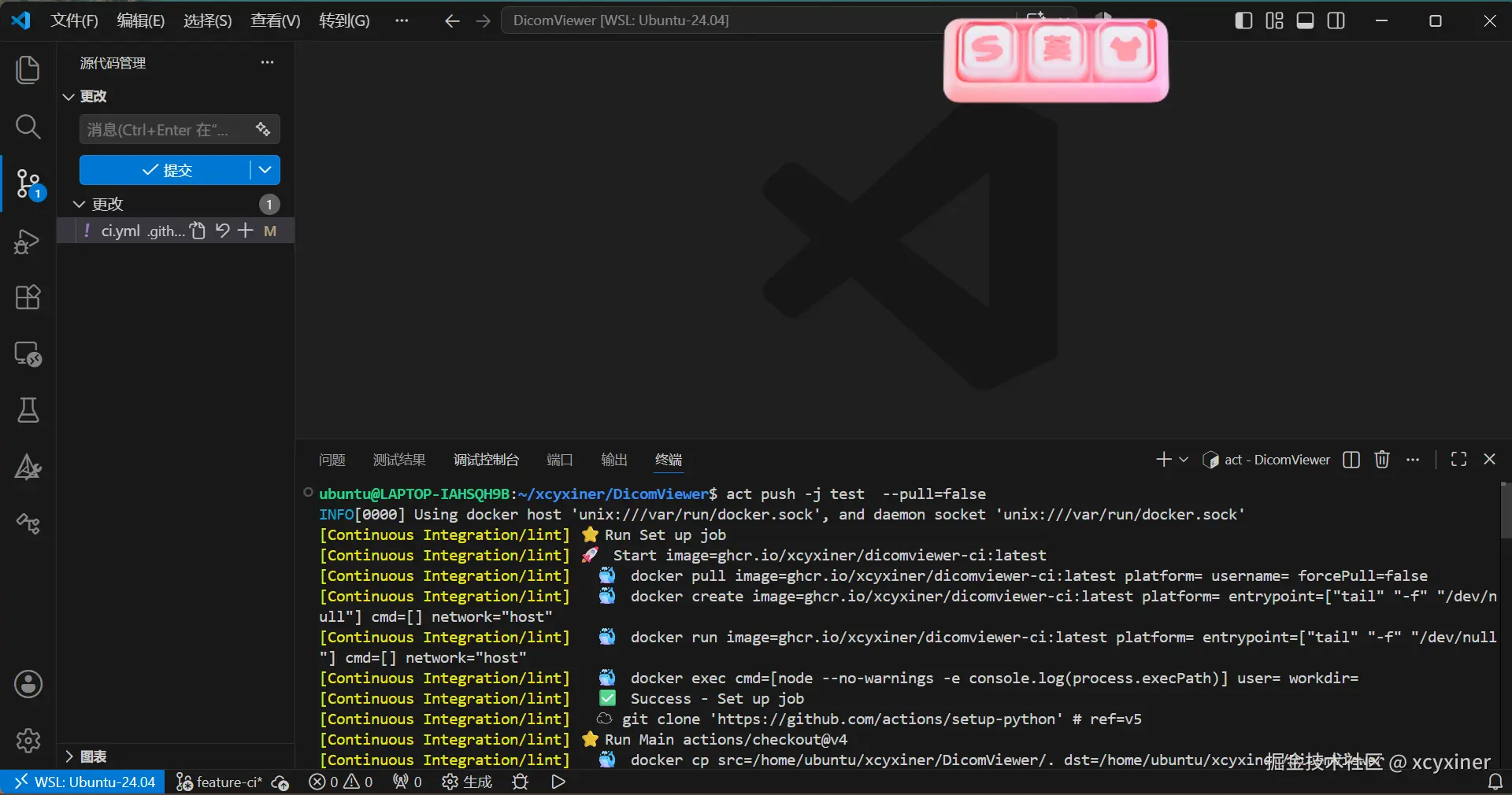This screenshot has height=795, width=1512.
Task: Switch to the 输出 panel tab
Action: [x=614, y=460]
